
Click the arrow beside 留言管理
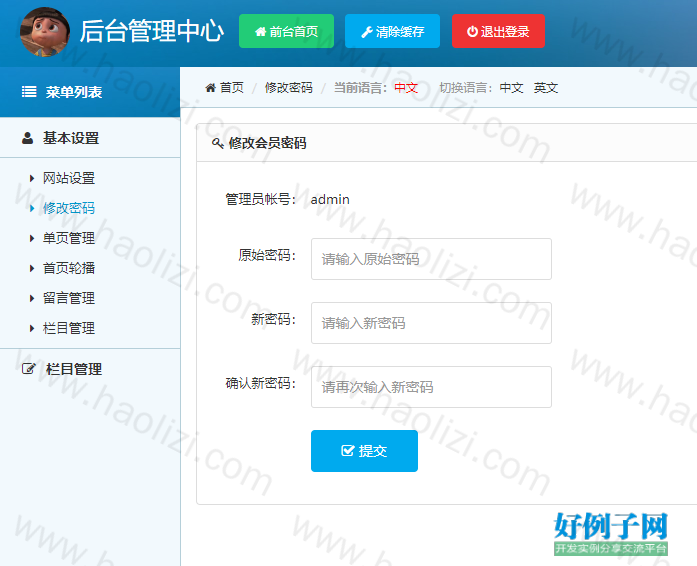pos(32,299)
